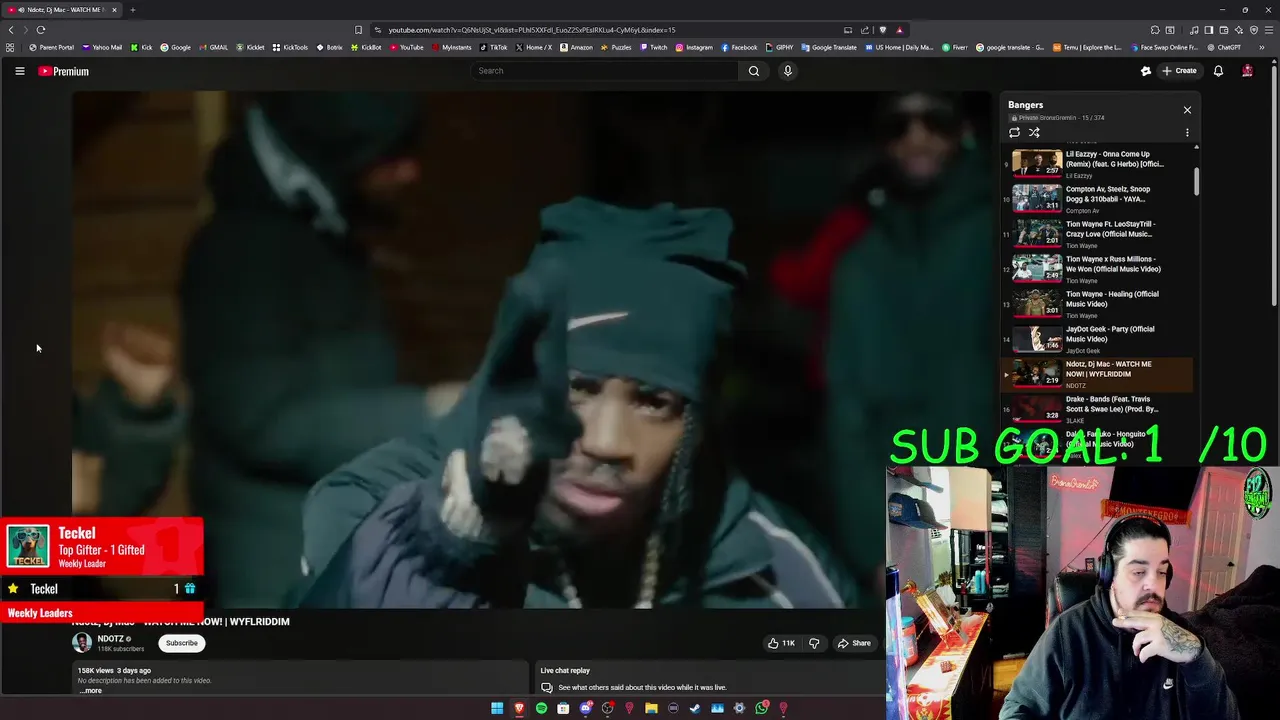
Task: Click the video player to pause
Action: click(532, 350)
